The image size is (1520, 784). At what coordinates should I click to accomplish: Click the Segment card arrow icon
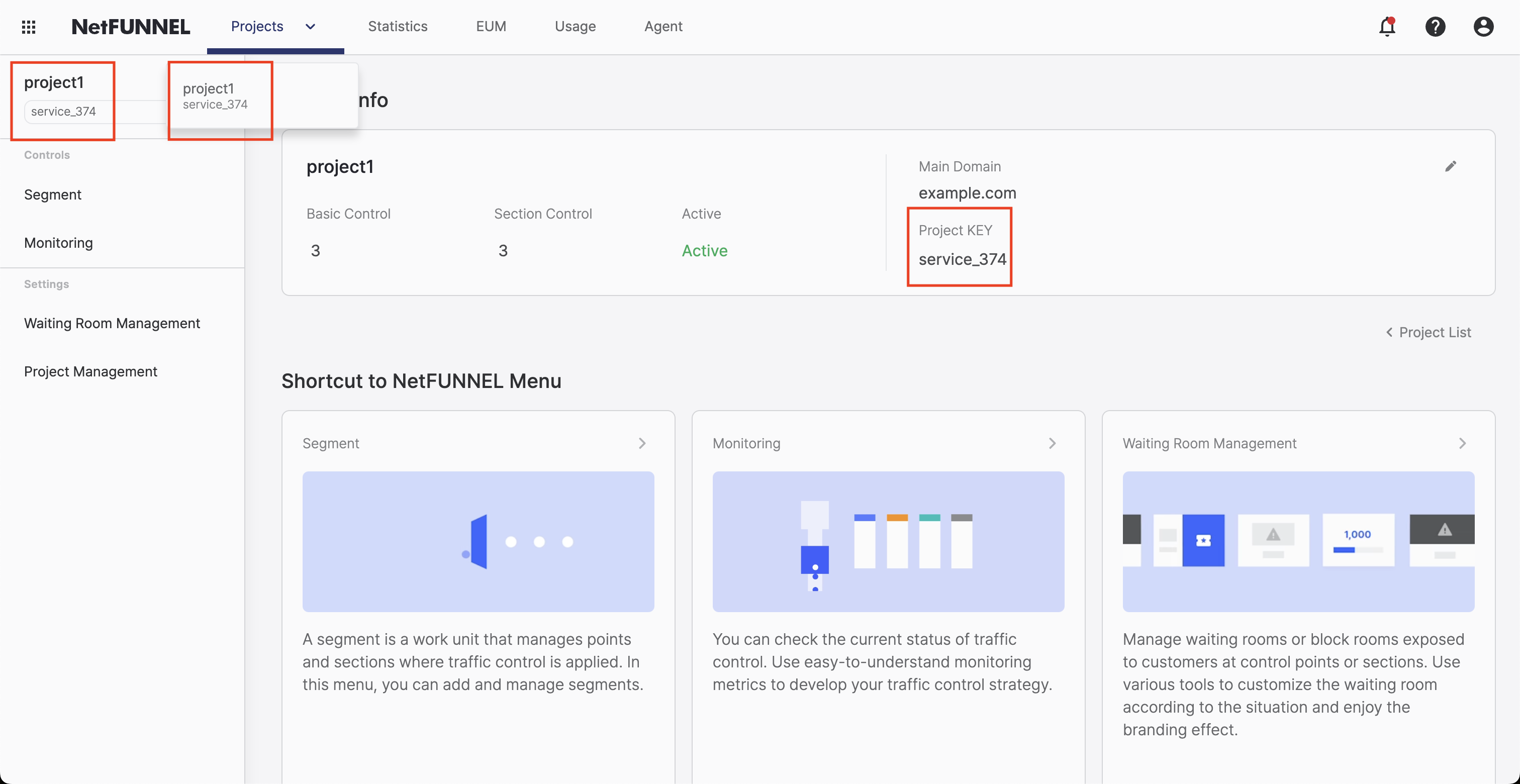point(642,443)
